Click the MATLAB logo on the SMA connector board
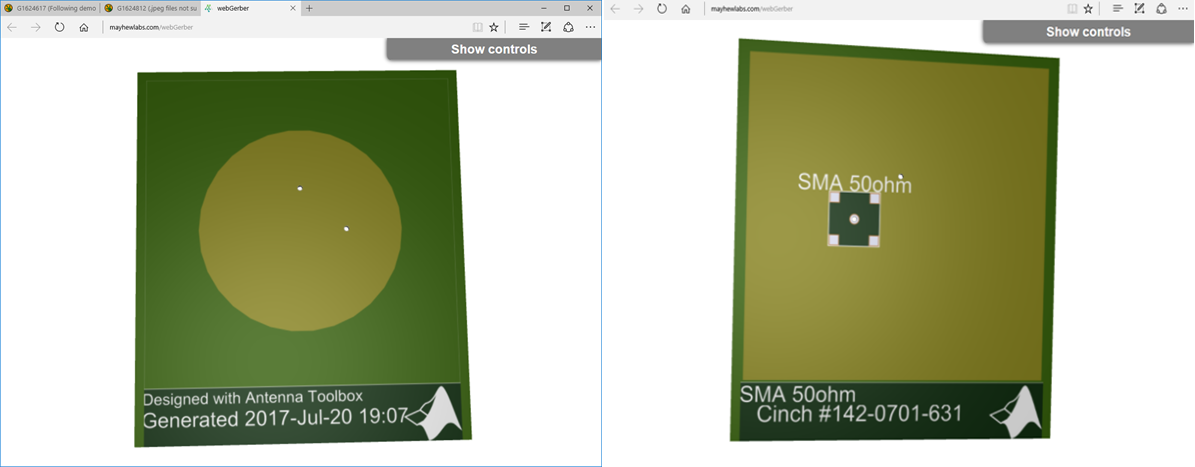The height and width of the screenshot is (467, 1195). click(x=1017, y=411)
